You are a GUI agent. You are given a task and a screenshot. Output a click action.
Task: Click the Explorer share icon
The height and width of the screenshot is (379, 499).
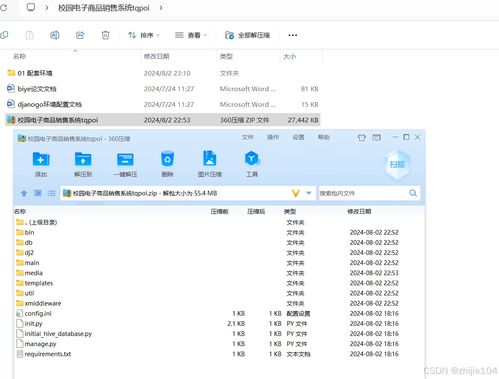[x=80, y=35]
